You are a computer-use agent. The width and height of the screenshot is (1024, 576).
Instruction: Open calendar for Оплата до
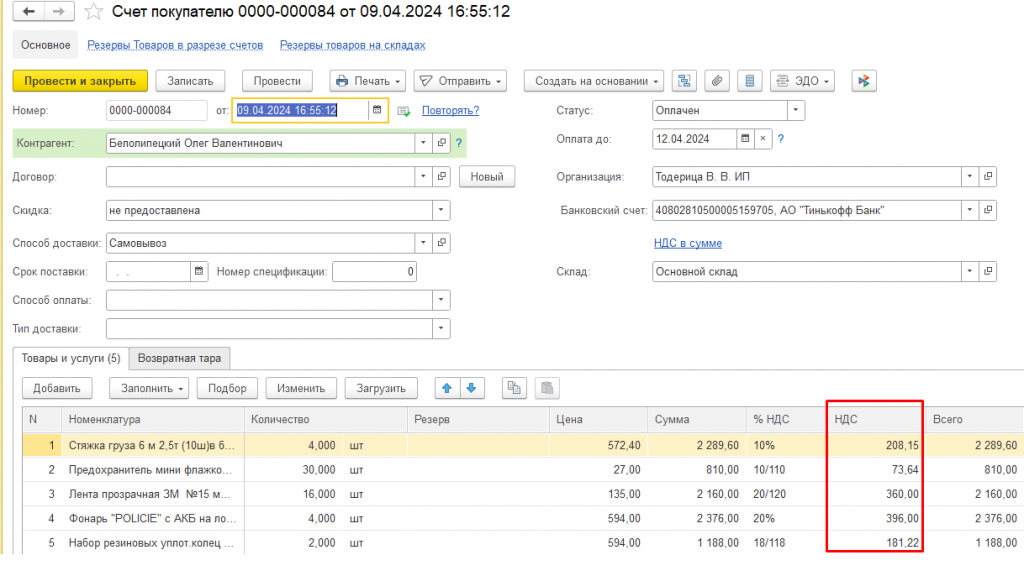click(x=745, y=138)
